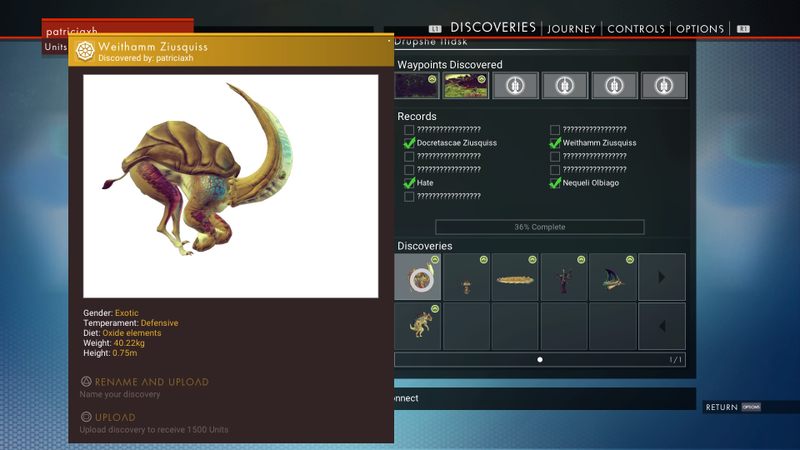Tick the unknown record checkbox directly below Hate
This screenshot has height=450, width=800.
409,196
